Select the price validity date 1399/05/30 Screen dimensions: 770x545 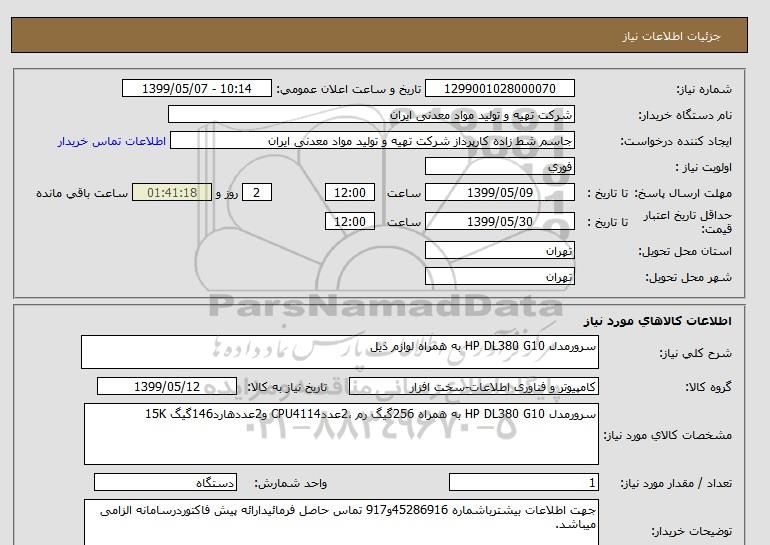(499, 221)
